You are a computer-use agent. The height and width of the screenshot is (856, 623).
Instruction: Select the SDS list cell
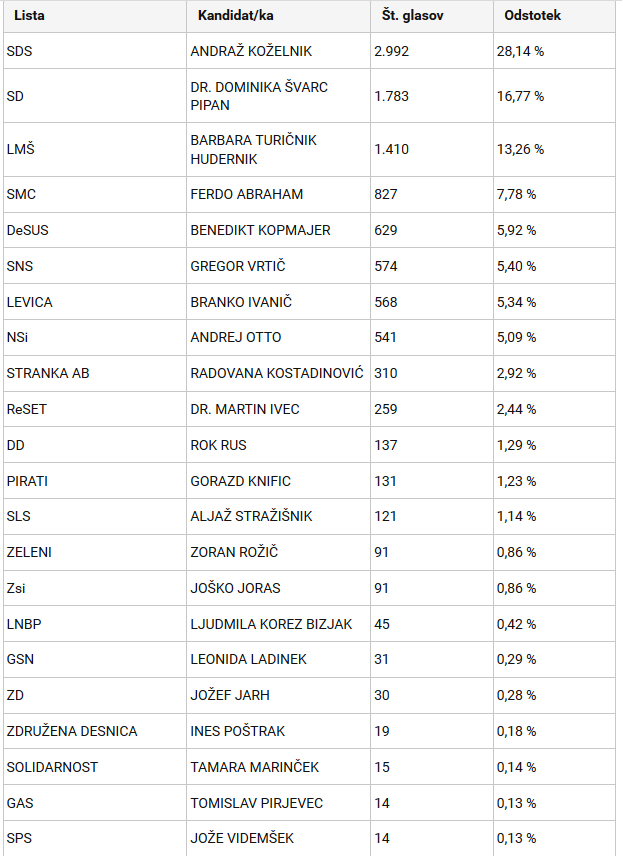tap(94, 51)
